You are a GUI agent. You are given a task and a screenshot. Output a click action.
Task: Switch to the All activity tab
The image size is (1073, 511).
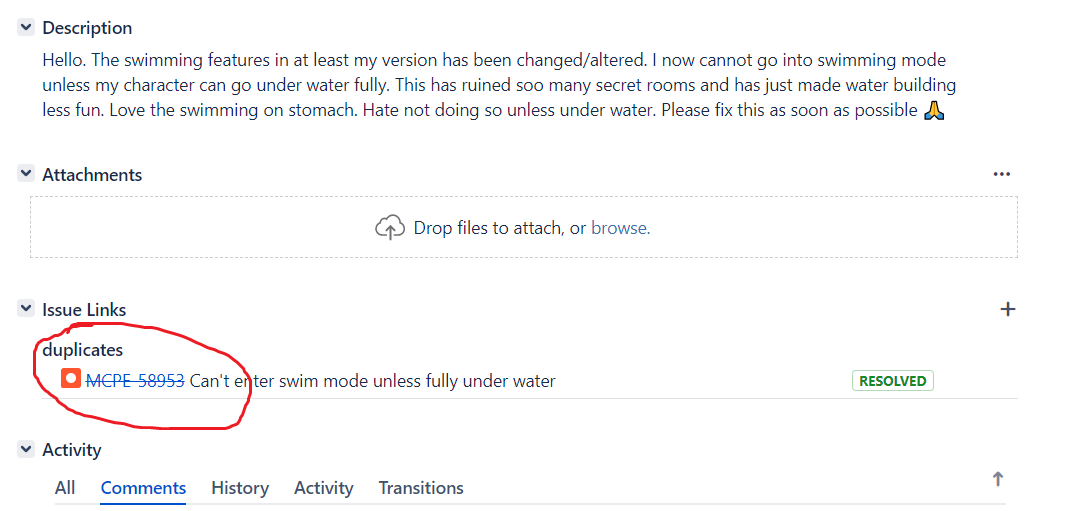pyautogui.click(x=65, y=488)
